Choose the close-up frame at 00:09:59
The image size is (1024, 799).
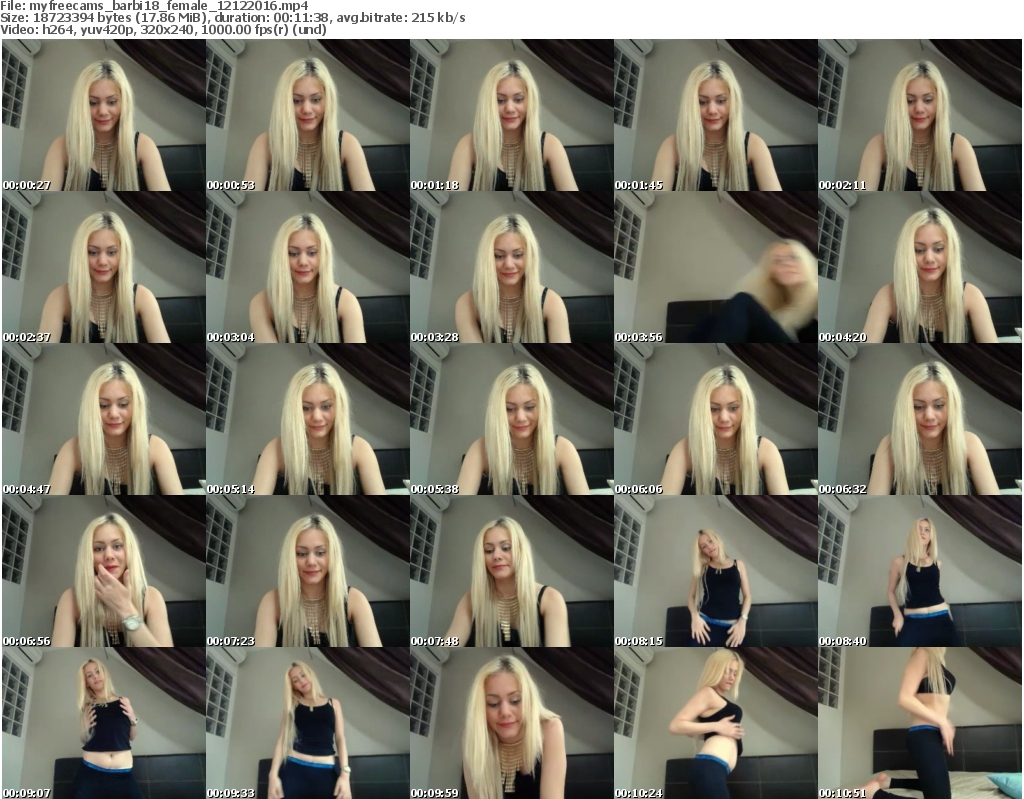click(511, 723)
